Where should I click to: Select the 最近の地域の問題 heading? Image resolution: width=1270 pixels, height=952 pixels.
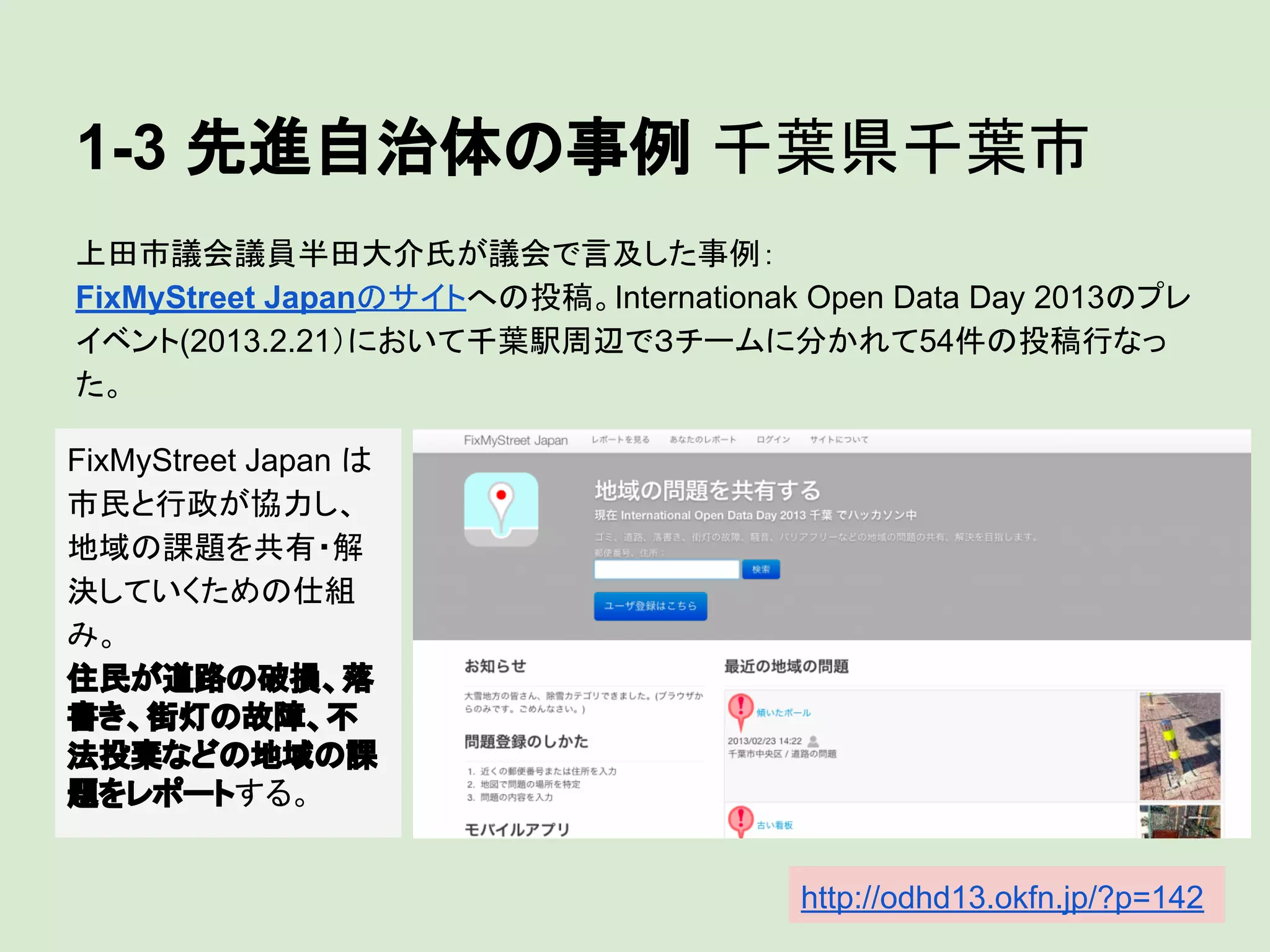[786, 666]
